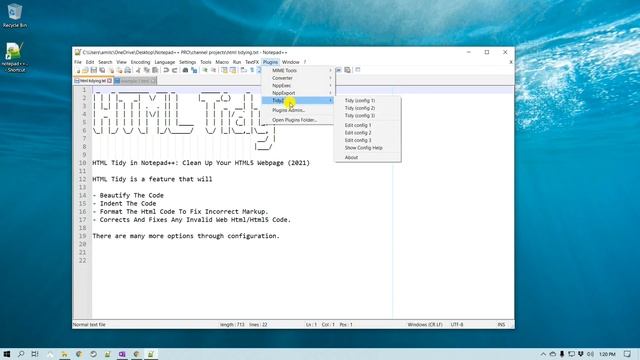Image resolution: width=640 pixels, height=360 pixels.
Task: Click the Windows (CR LF) status bar field
Action: (424, 324)
